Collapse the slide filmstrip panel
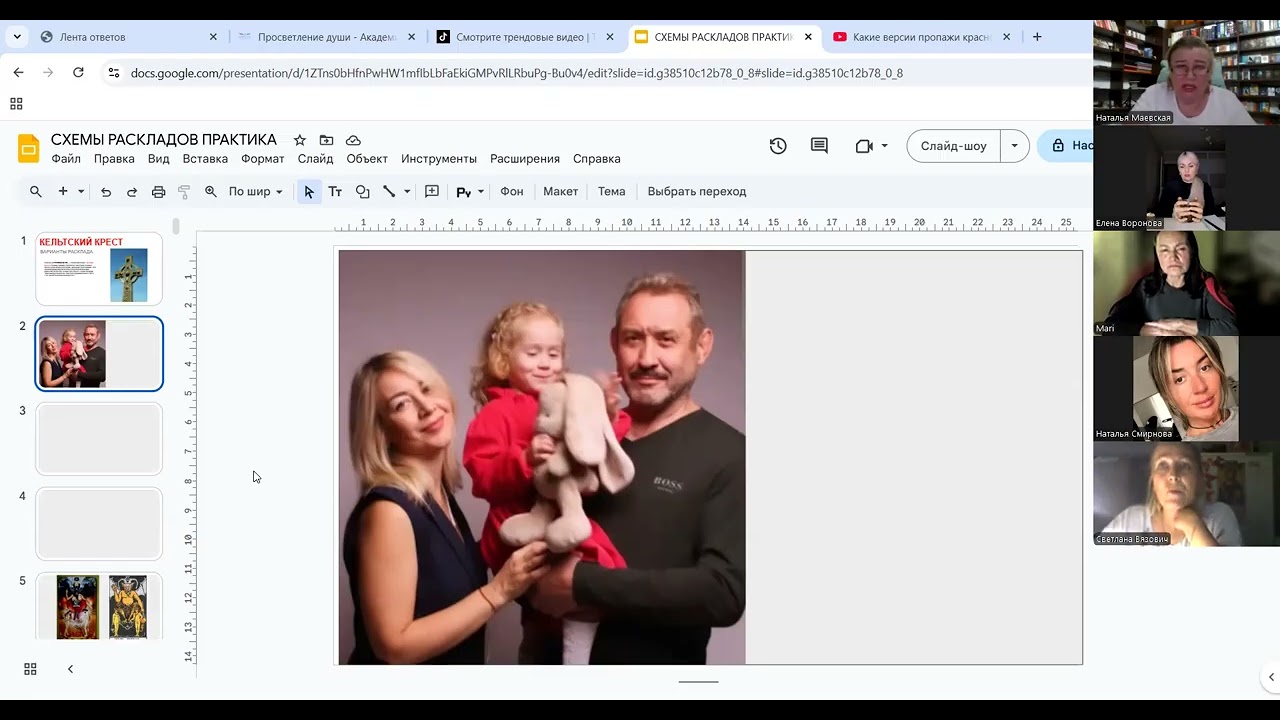 pos(70,669)
